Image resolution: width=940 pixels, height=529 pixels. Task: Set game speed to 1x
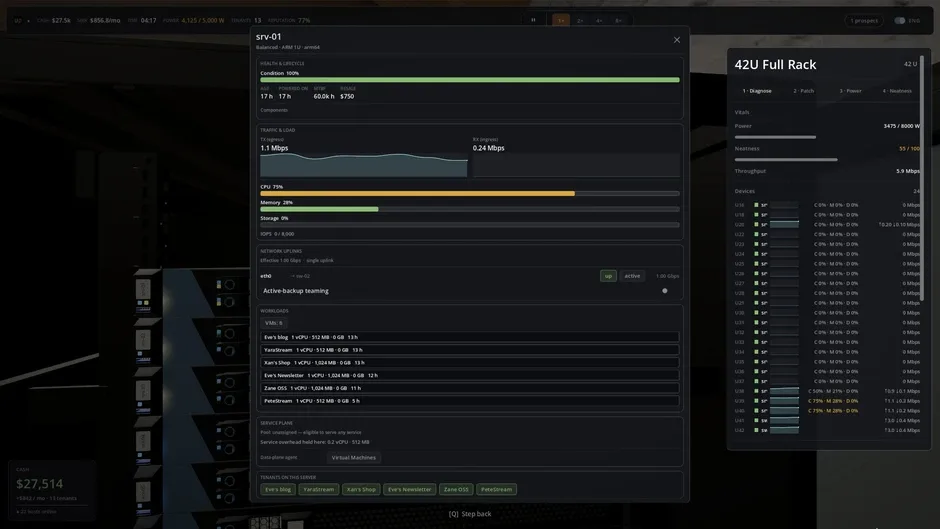561,20
